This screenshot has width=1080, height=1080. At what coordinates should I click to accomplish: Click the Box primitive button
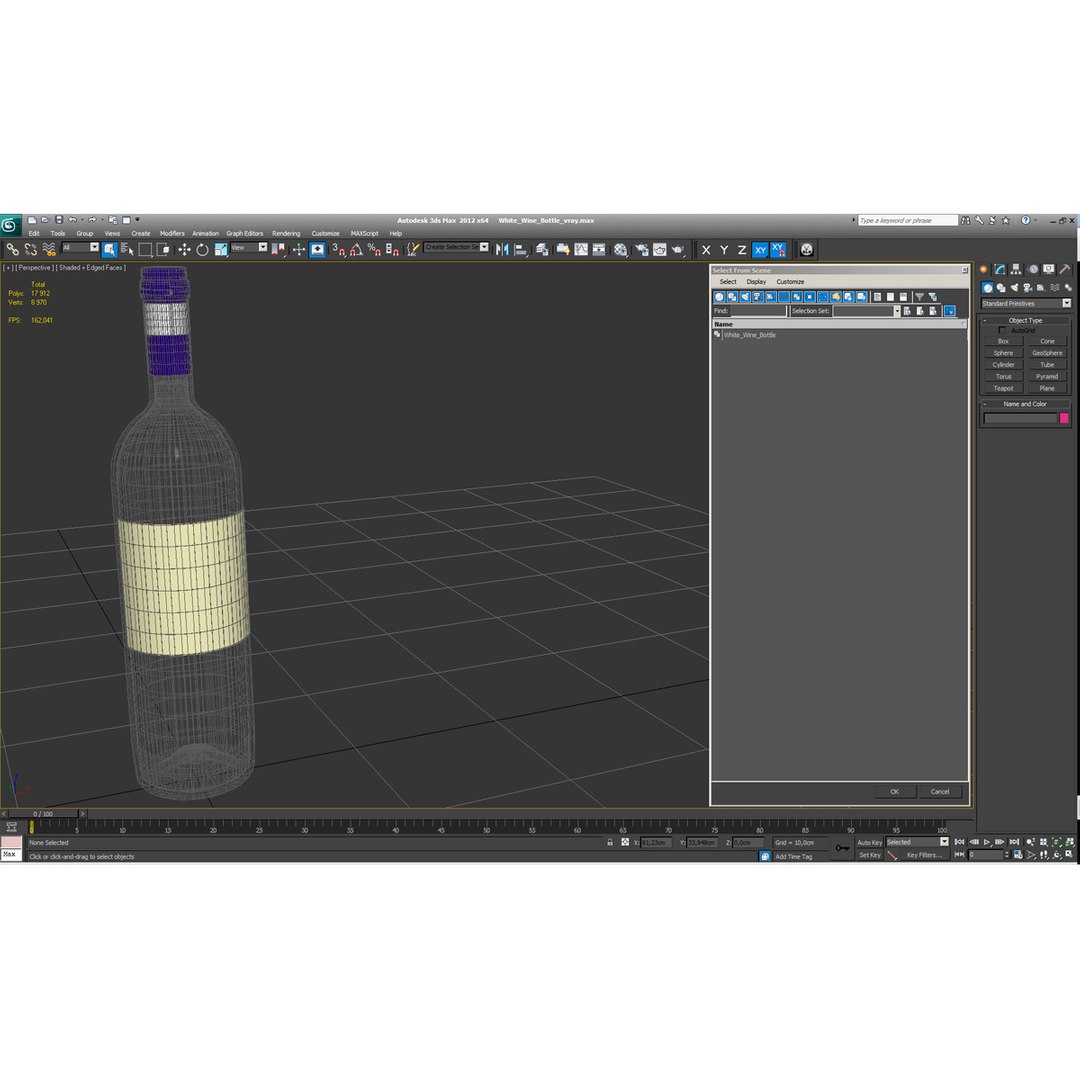click(1004, 341)
